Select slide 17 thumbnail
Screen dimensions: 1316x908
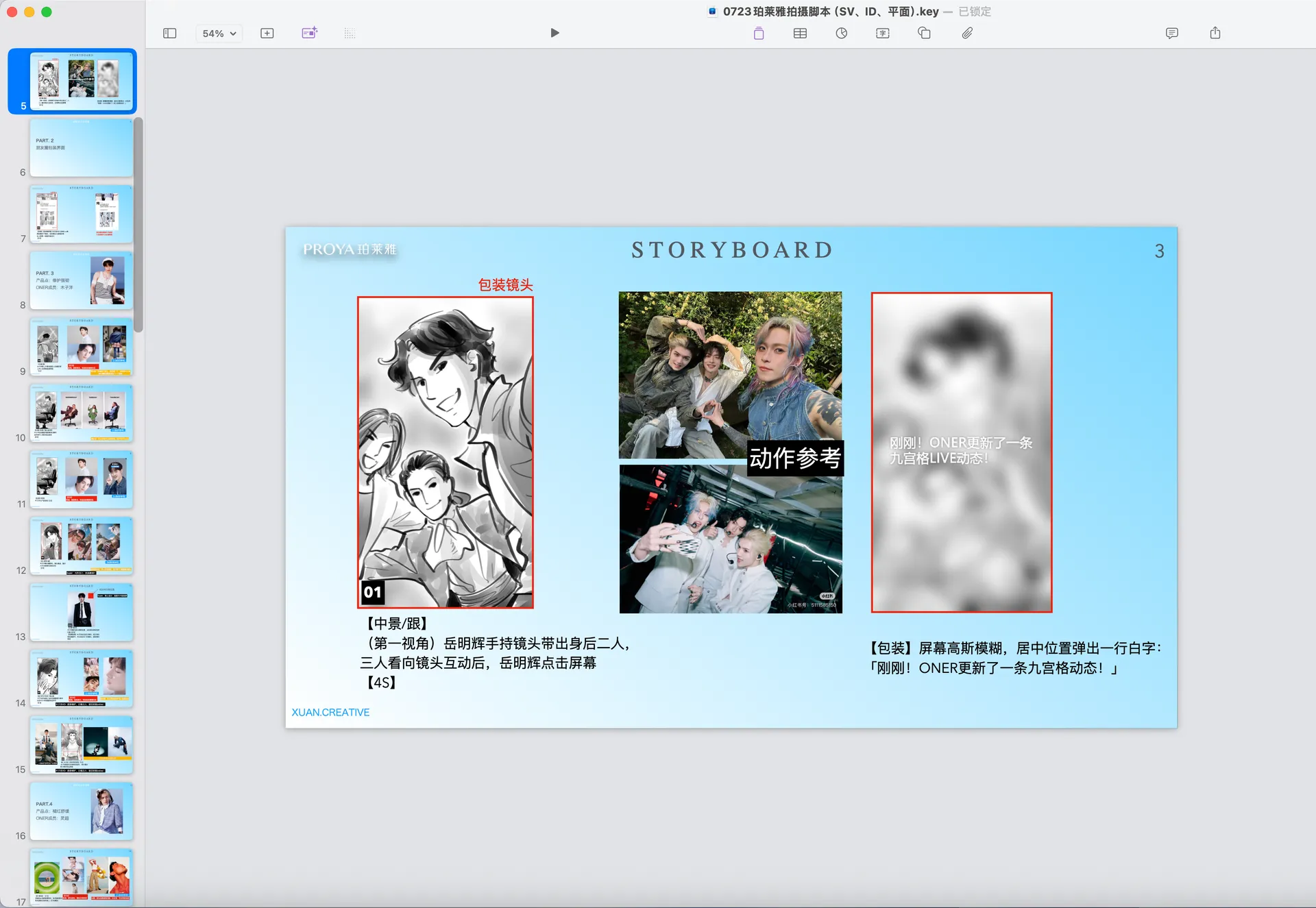coord(81,878)
